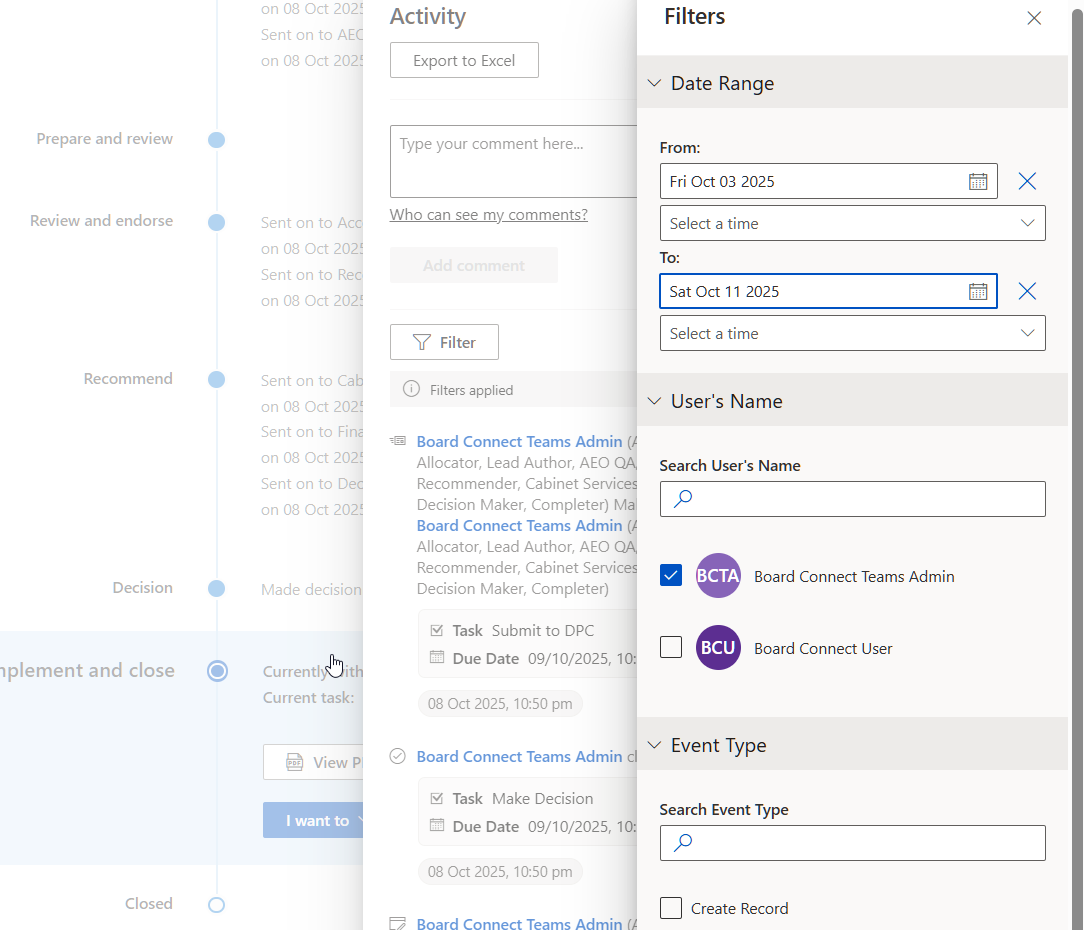This screenshot has width=1084, height=930.
Task: Open the Who can see my comments link
Action: click(488, 215)
